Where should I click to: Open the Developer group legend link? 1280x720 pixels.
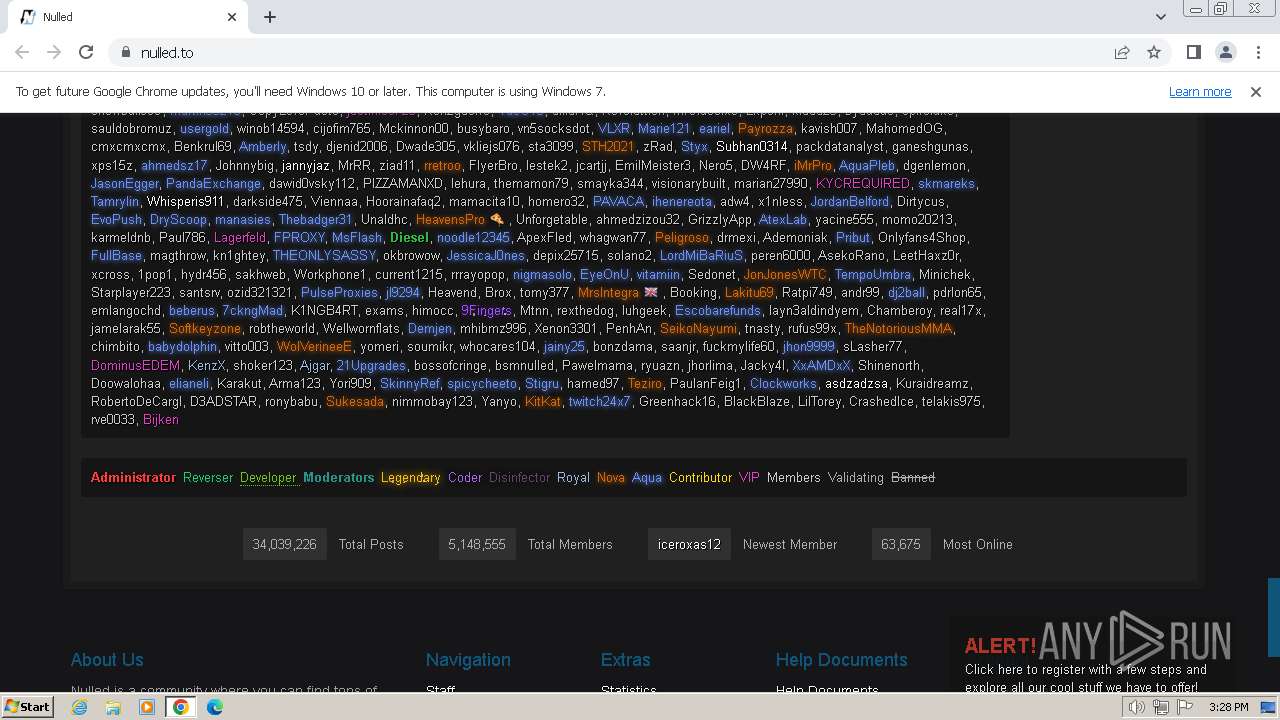(x=268, y=477)
